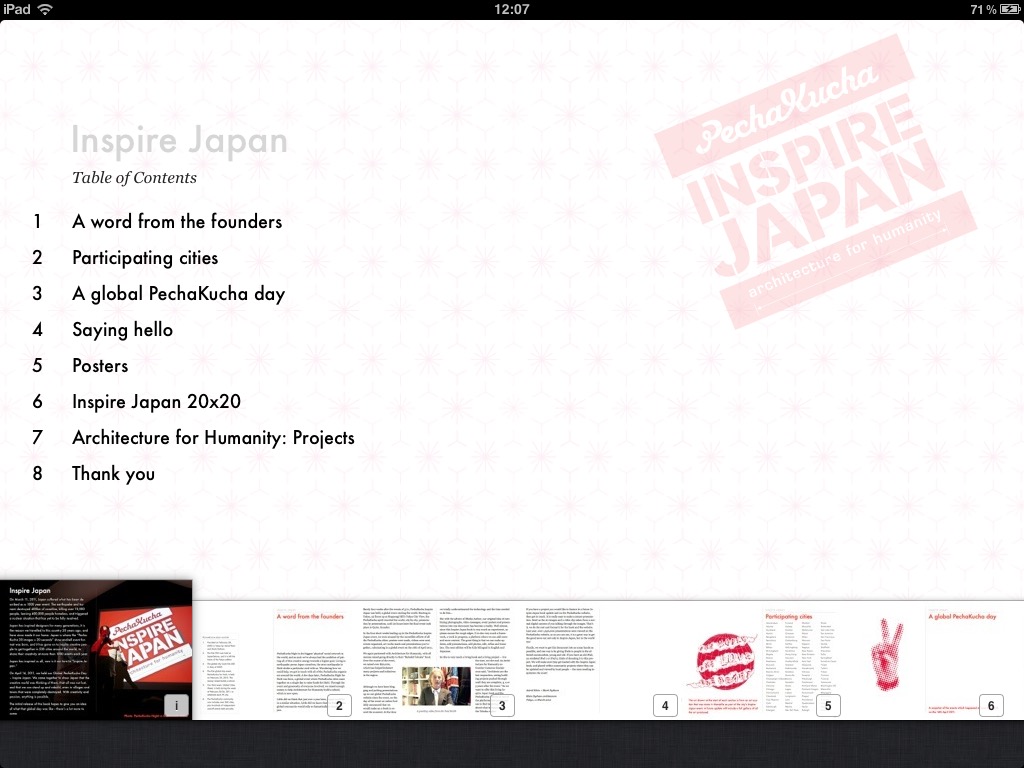Tap page number 4 badge
This screenshot has height=768, width=1024.
point(664,706)
